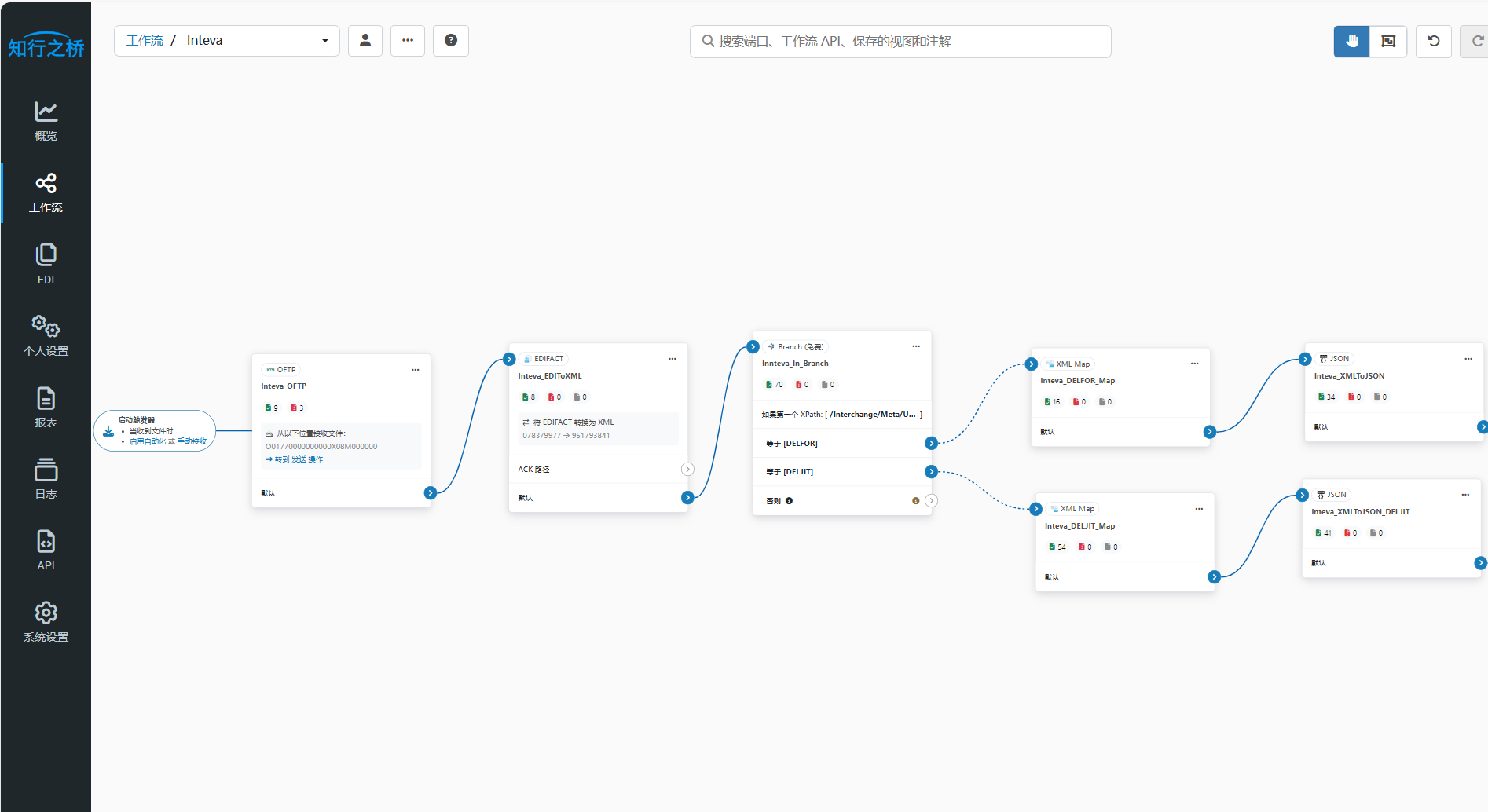Viewport: 1488px width, 812px height.
Task: Click the undo button
Action: coord(1434,42)
